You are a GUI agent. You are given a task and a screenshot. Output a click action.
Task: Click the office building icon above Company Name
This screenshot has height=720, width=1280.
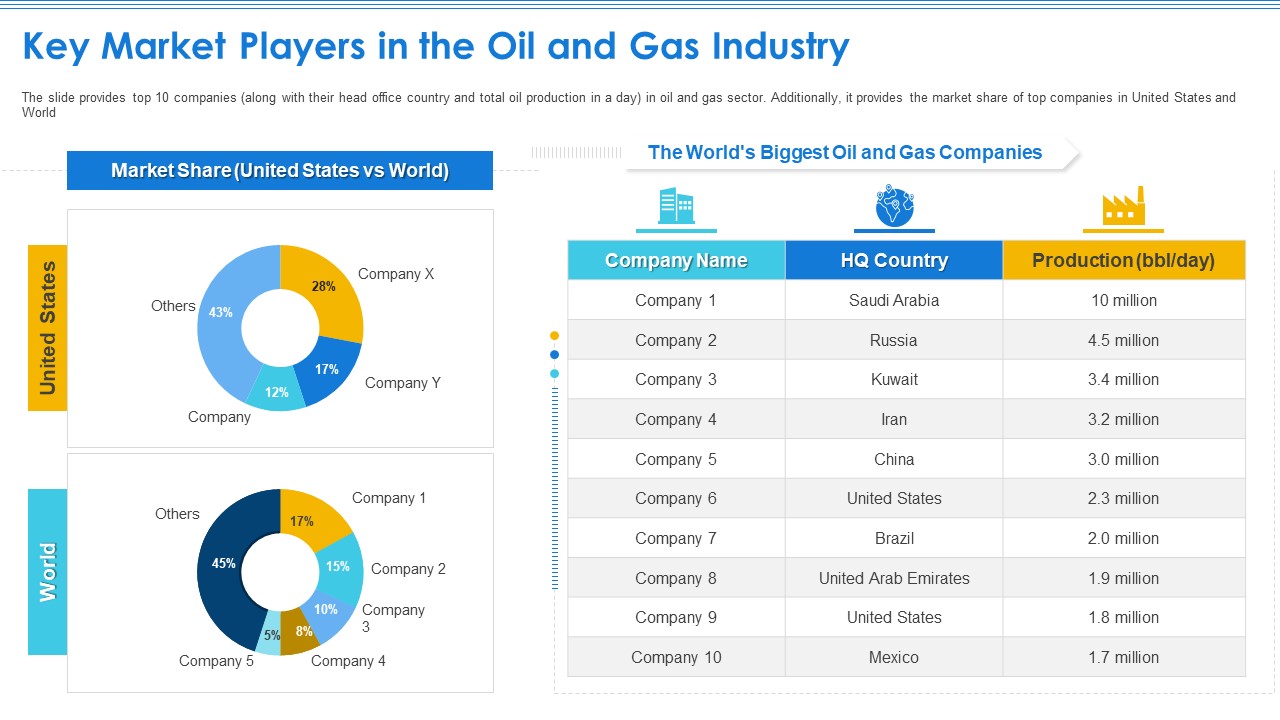(676, 205)
